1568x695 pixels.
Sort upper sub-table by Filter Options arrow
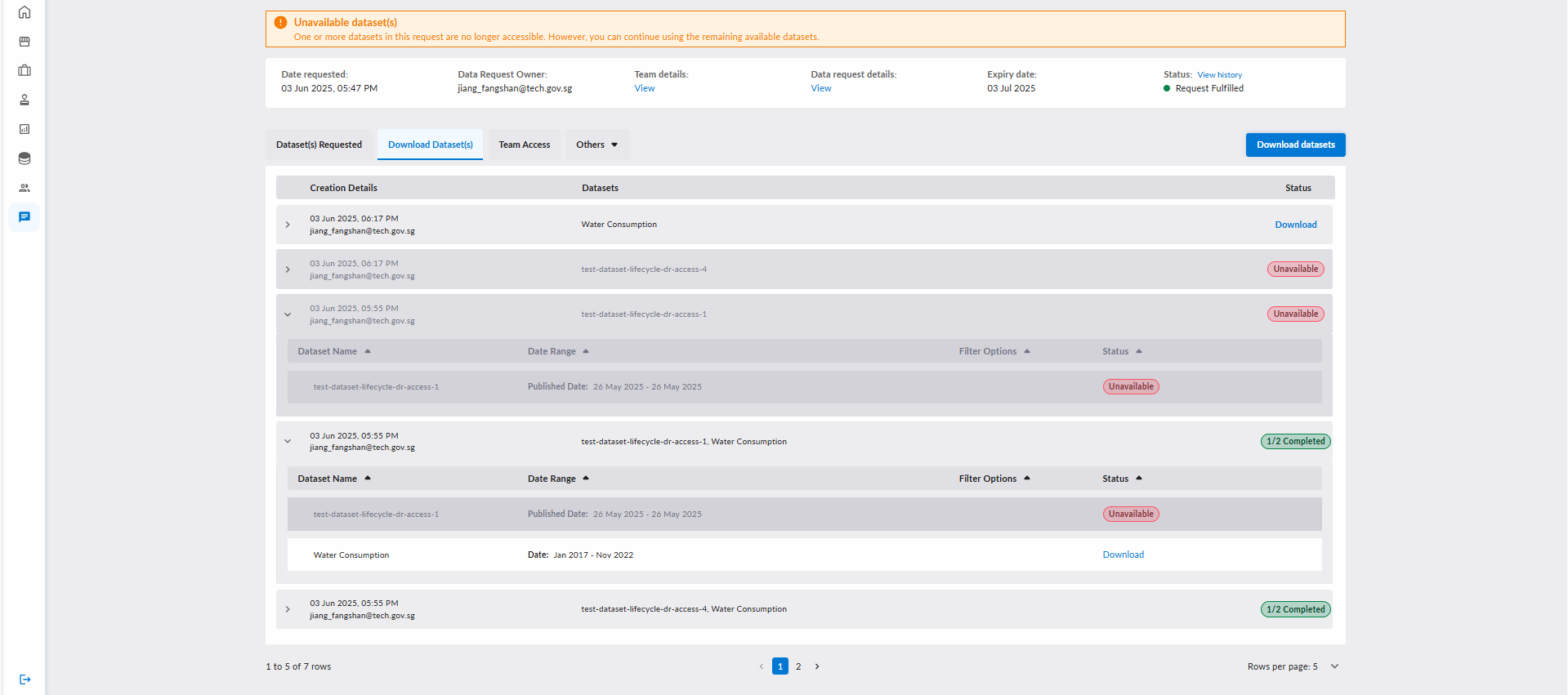(x=1027, y=351)
